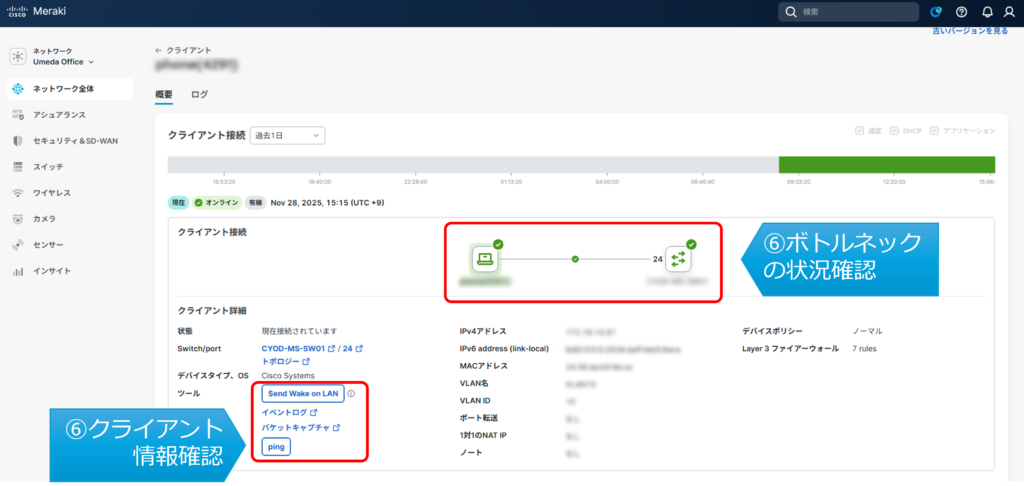The width and height of the screenshot is (1024, 486).
Task: Click the ノーマル device policy value
Action: (x=867, y=331)
